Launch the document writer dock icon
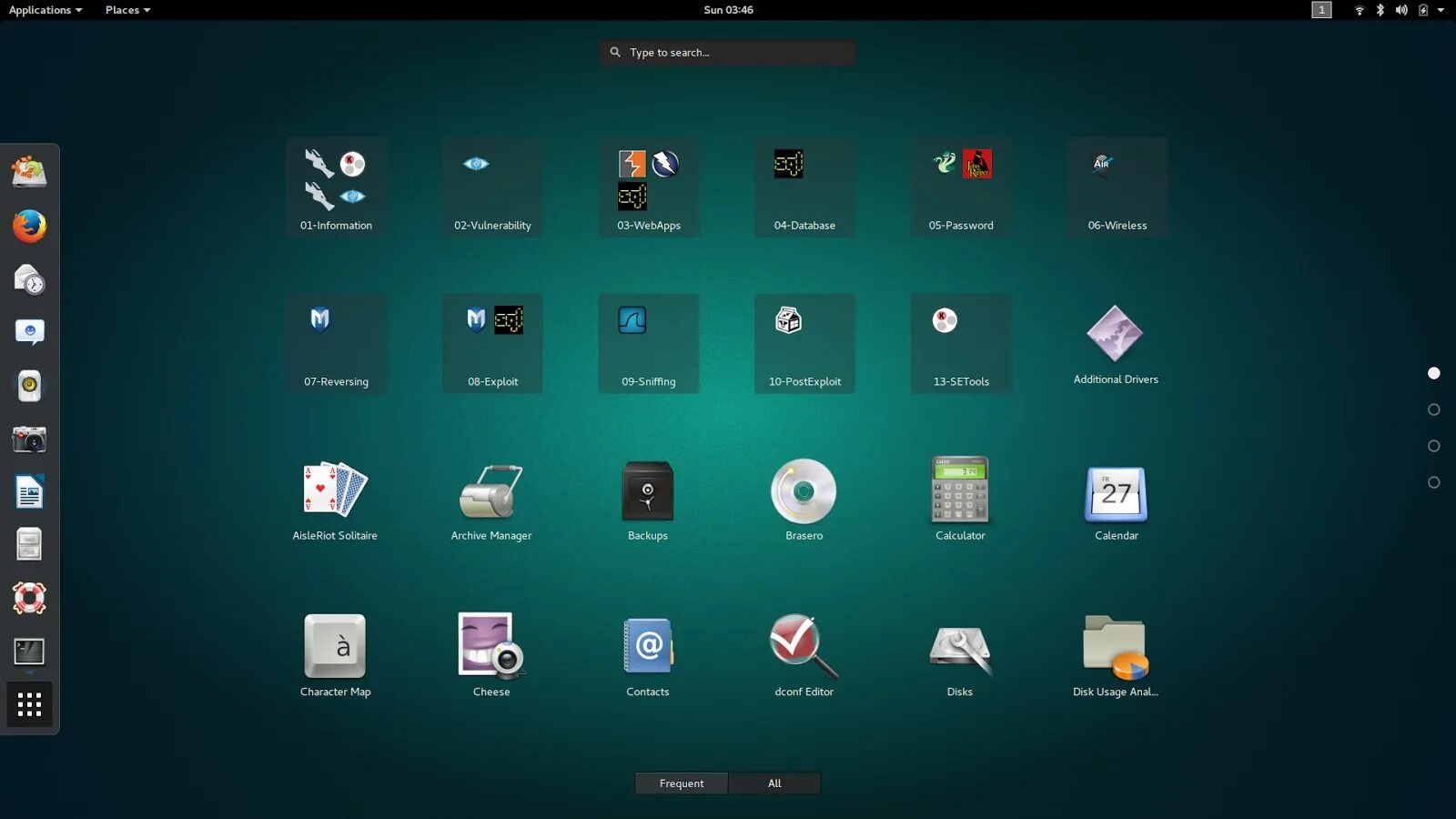This screenshot has height=819, width=1456. pos(29,492)
